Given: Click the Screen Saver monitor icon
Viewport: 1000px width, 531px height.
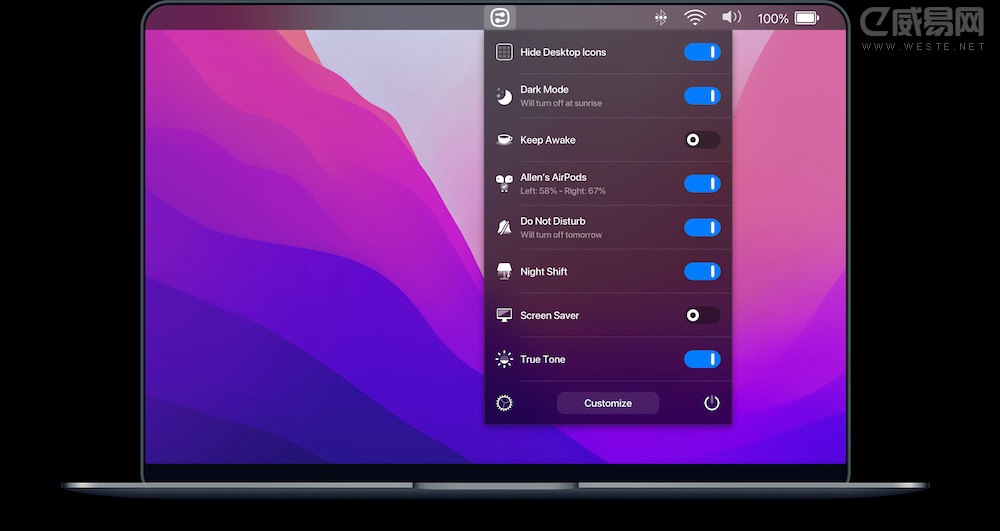Looking at the screenshot, I should [505, 316].
